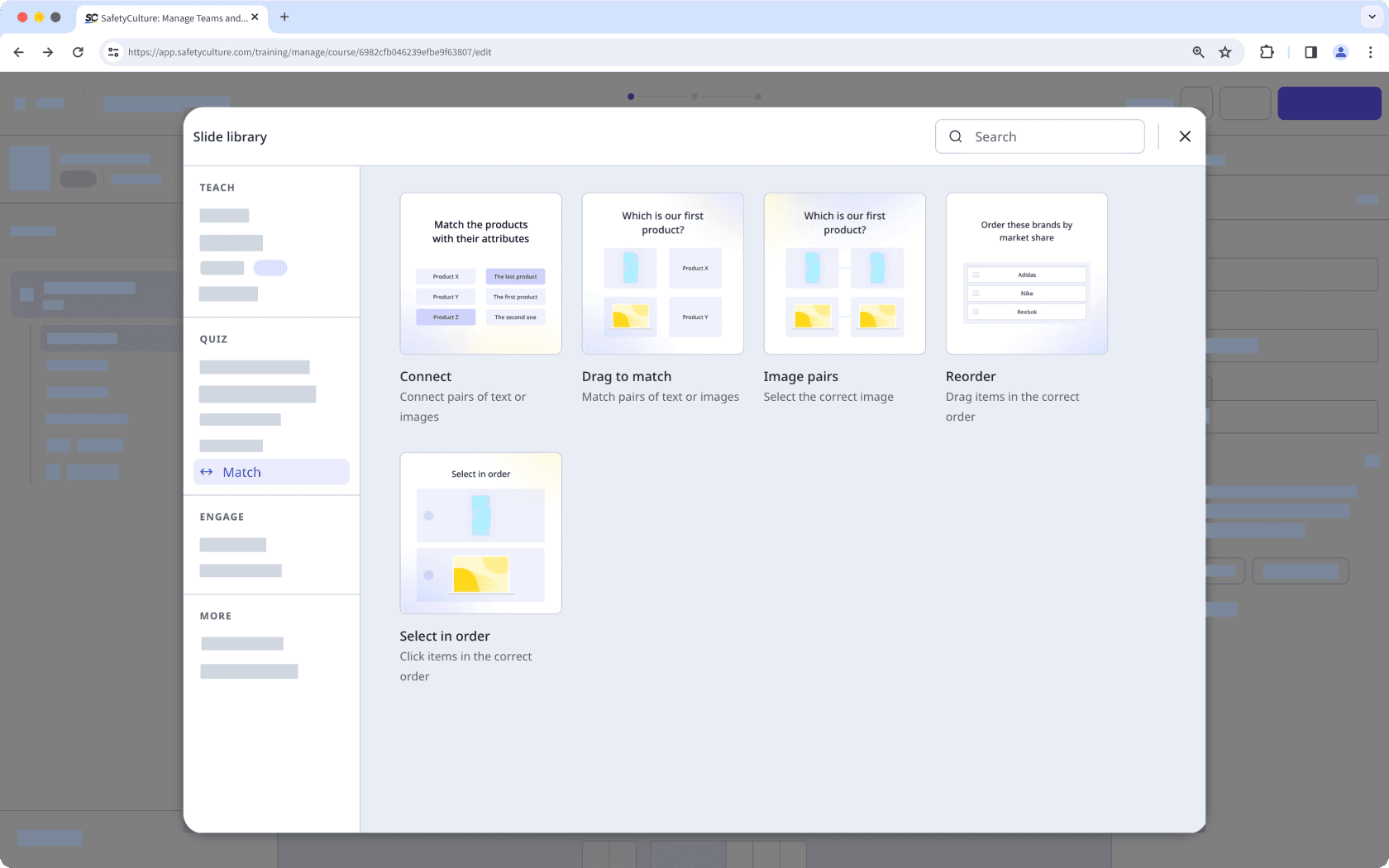Open the browser extensions puzzle icon
Screen dimensions: 1389x868
point(1267,51)
